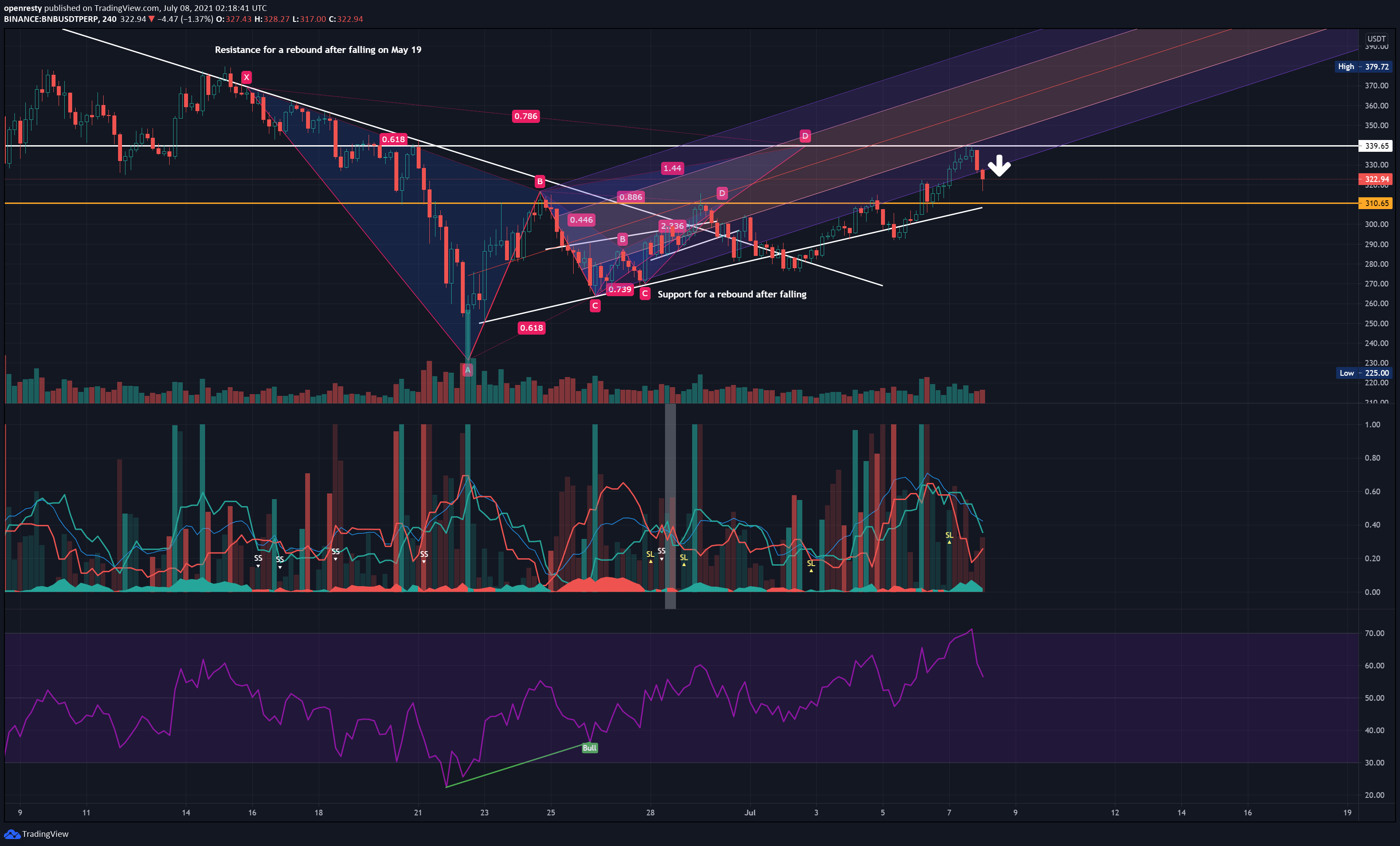Select the pink X pattern point label
The image size is (1400, 846).
coord(246,77)
